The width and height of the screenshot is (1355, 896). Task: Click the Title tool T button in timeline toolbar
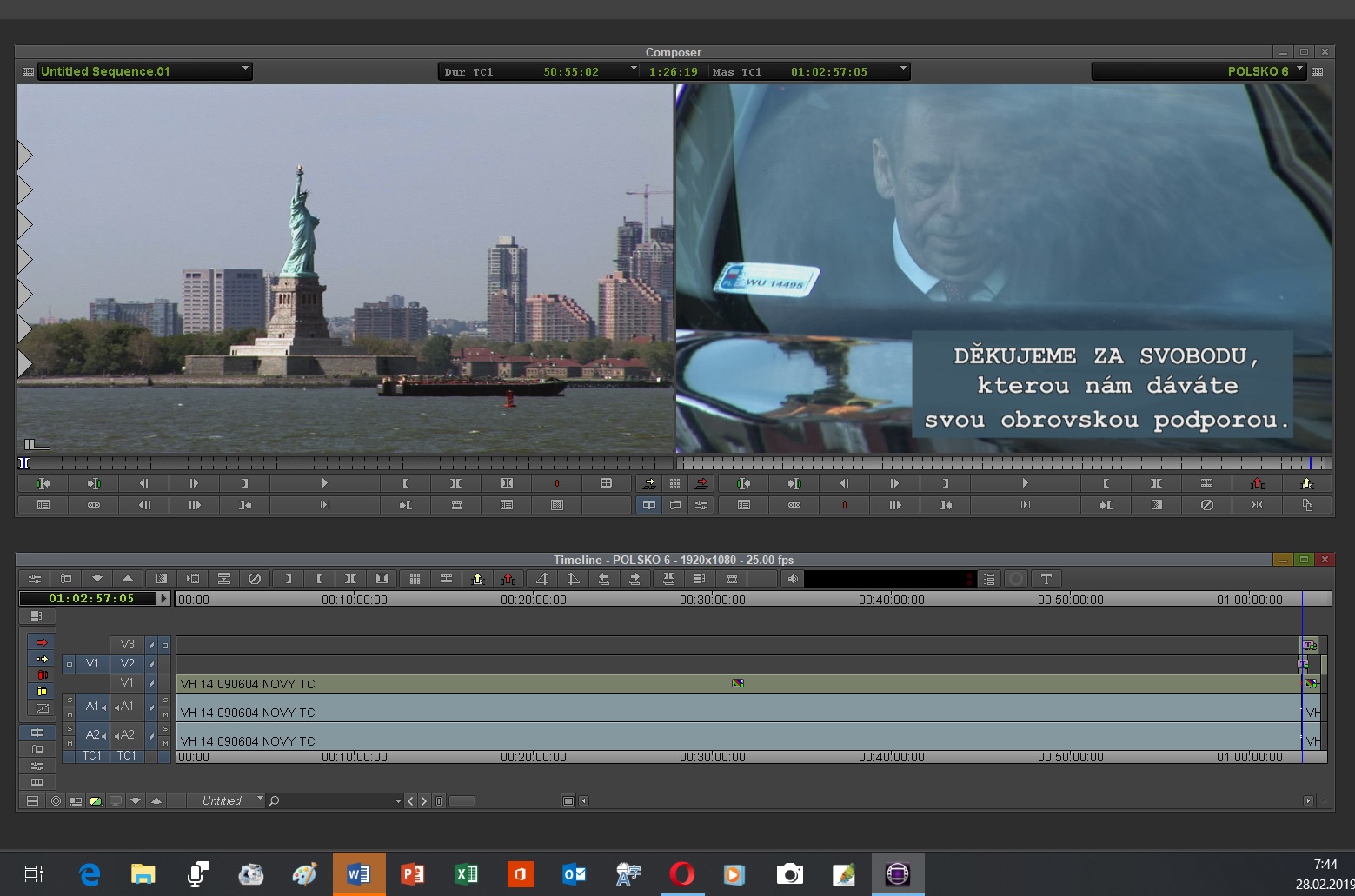click(1046, 579)
